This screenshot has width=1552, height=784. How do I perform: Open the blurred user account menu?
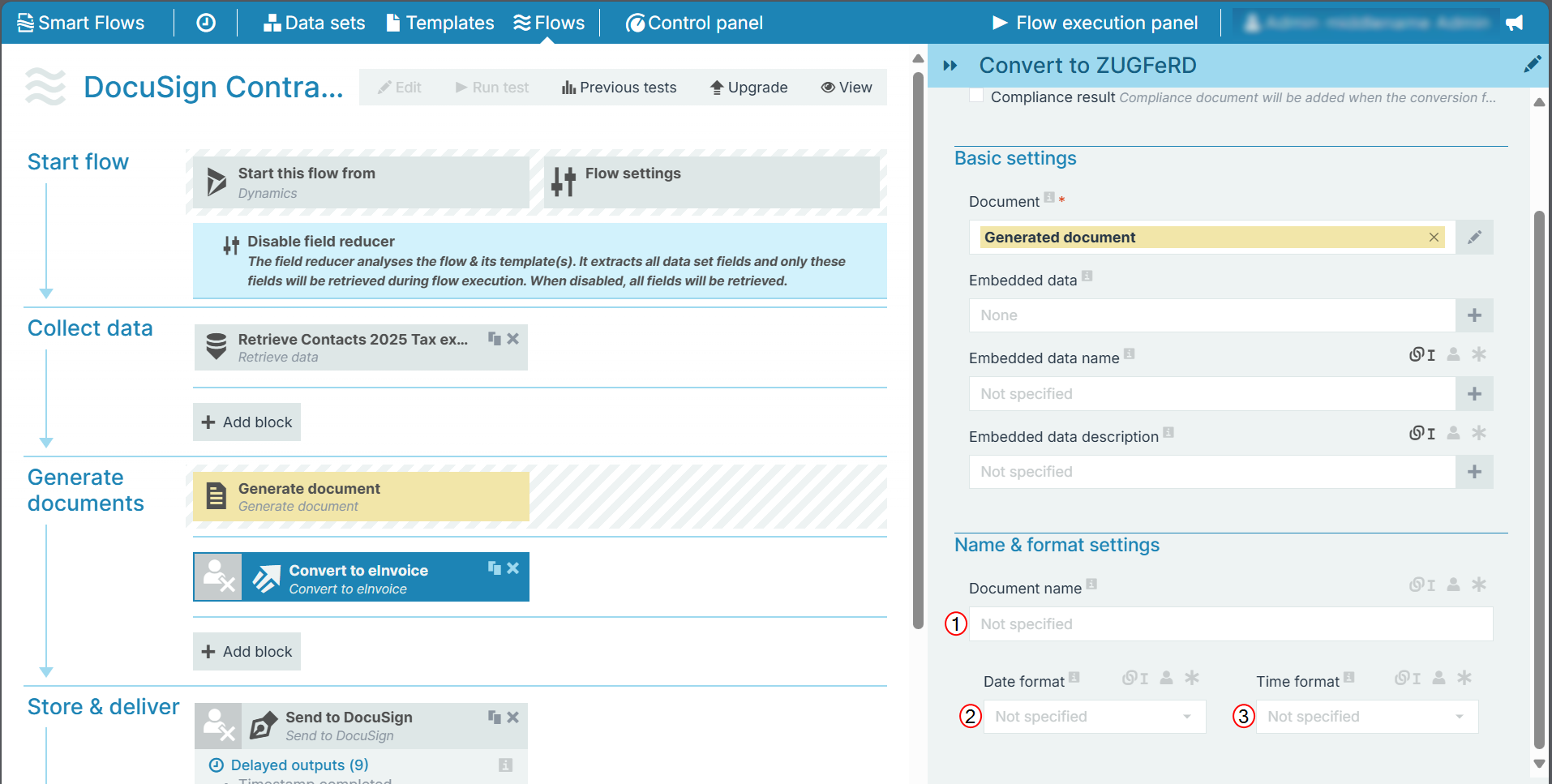(x=1366, y=23)
